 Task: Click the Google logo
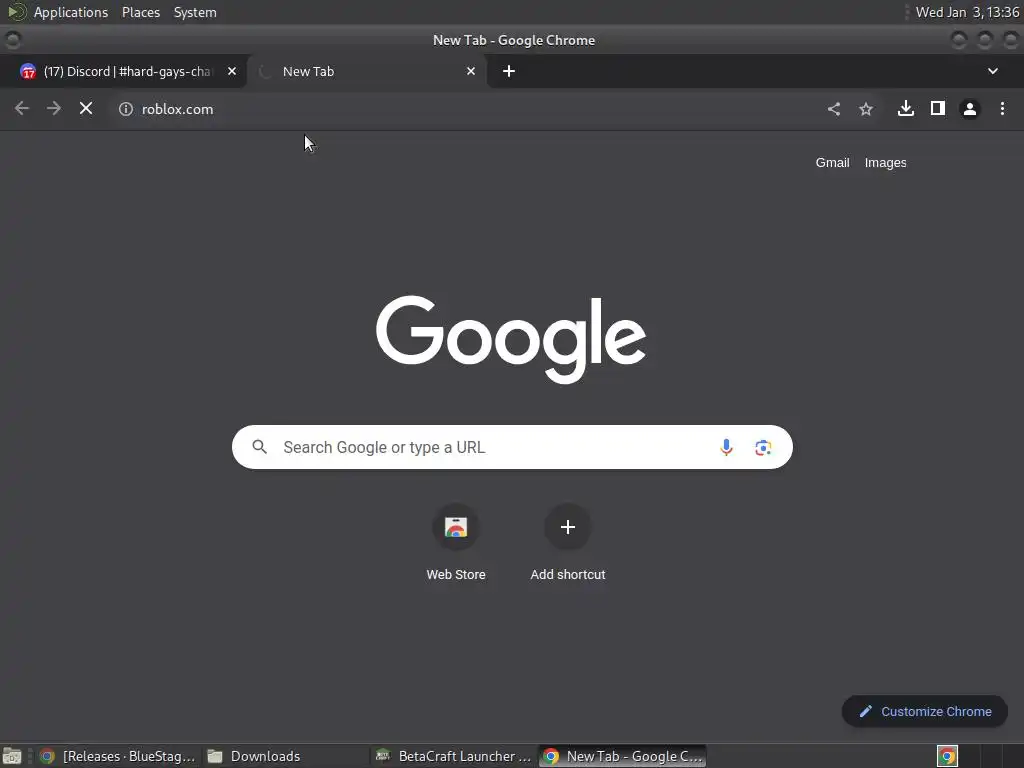511,339
